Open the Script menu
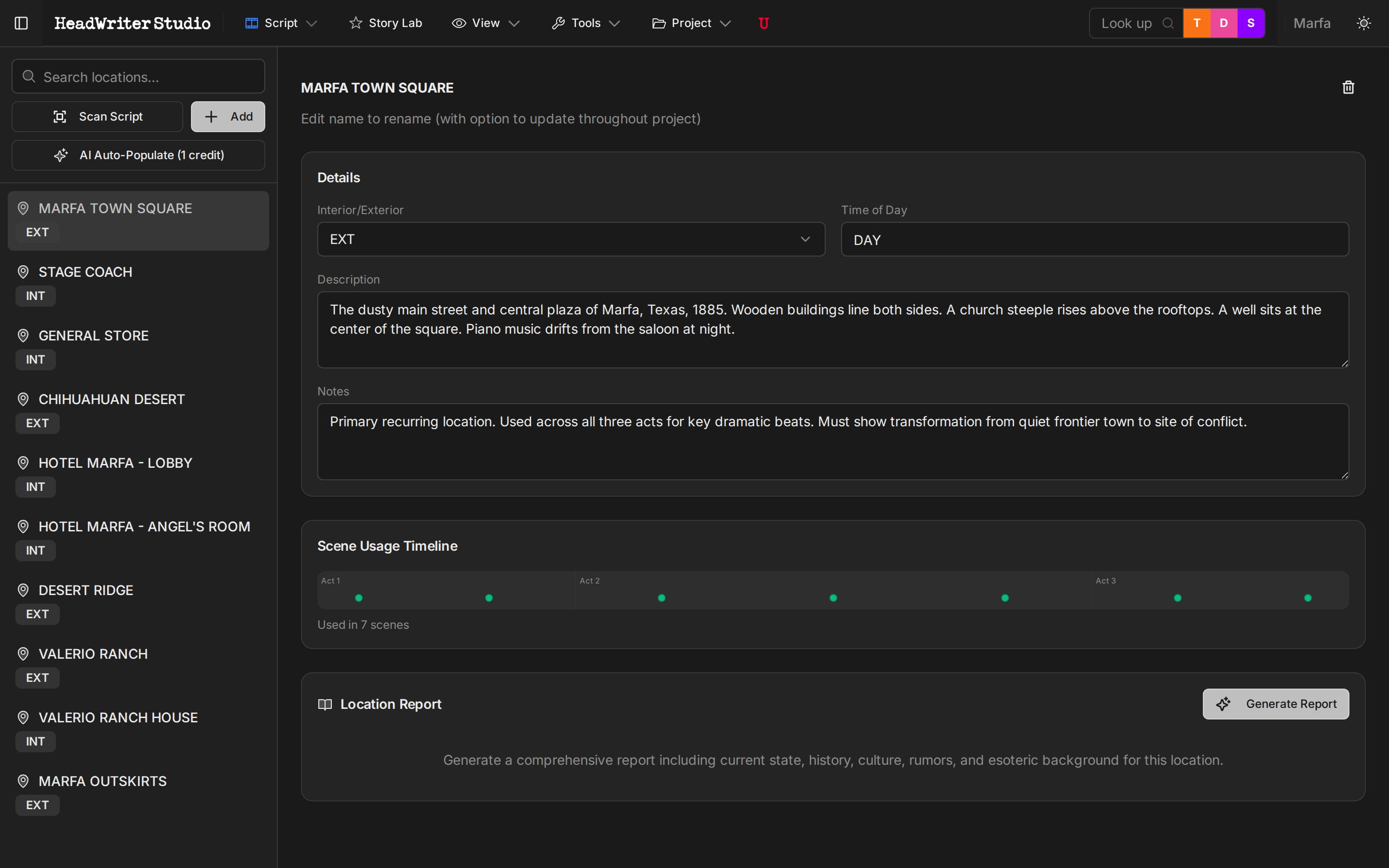The height and width of the screenshot is (868, 1389). (x=280, y=23)
